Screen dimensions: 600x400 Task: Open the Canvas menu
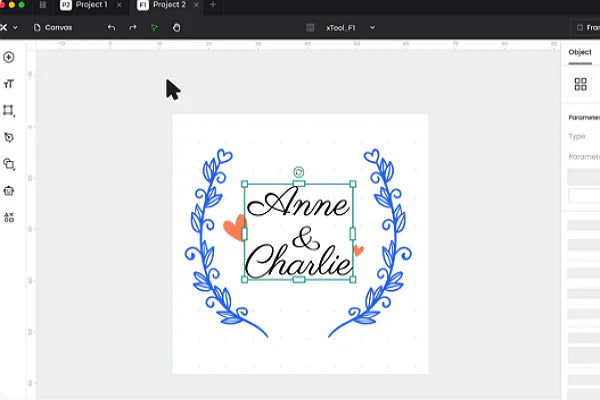tap(53, 28)
